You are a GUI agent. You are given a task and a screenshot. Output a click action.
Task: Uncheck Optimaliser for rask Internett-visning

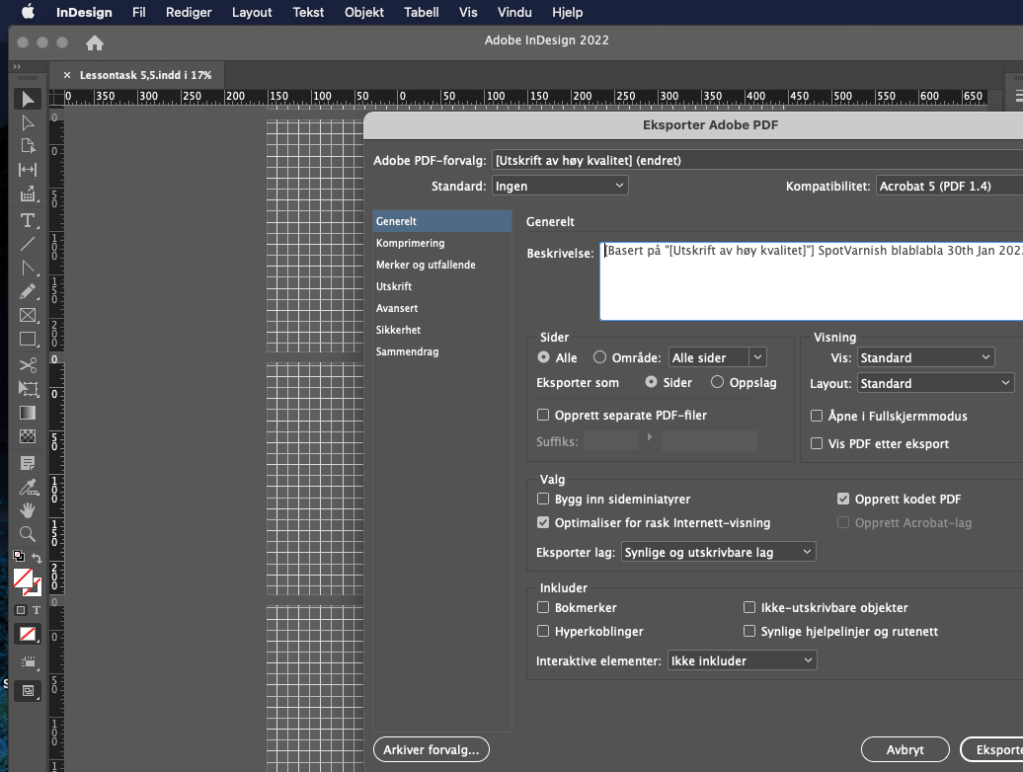tap(543, 523)
